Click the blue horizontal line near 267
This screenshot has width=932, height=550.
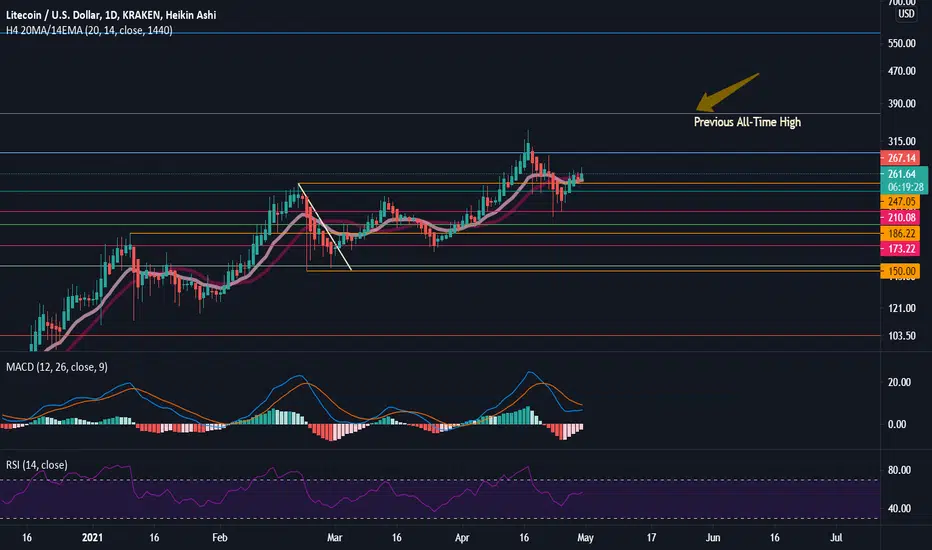(x=440, y=153)
